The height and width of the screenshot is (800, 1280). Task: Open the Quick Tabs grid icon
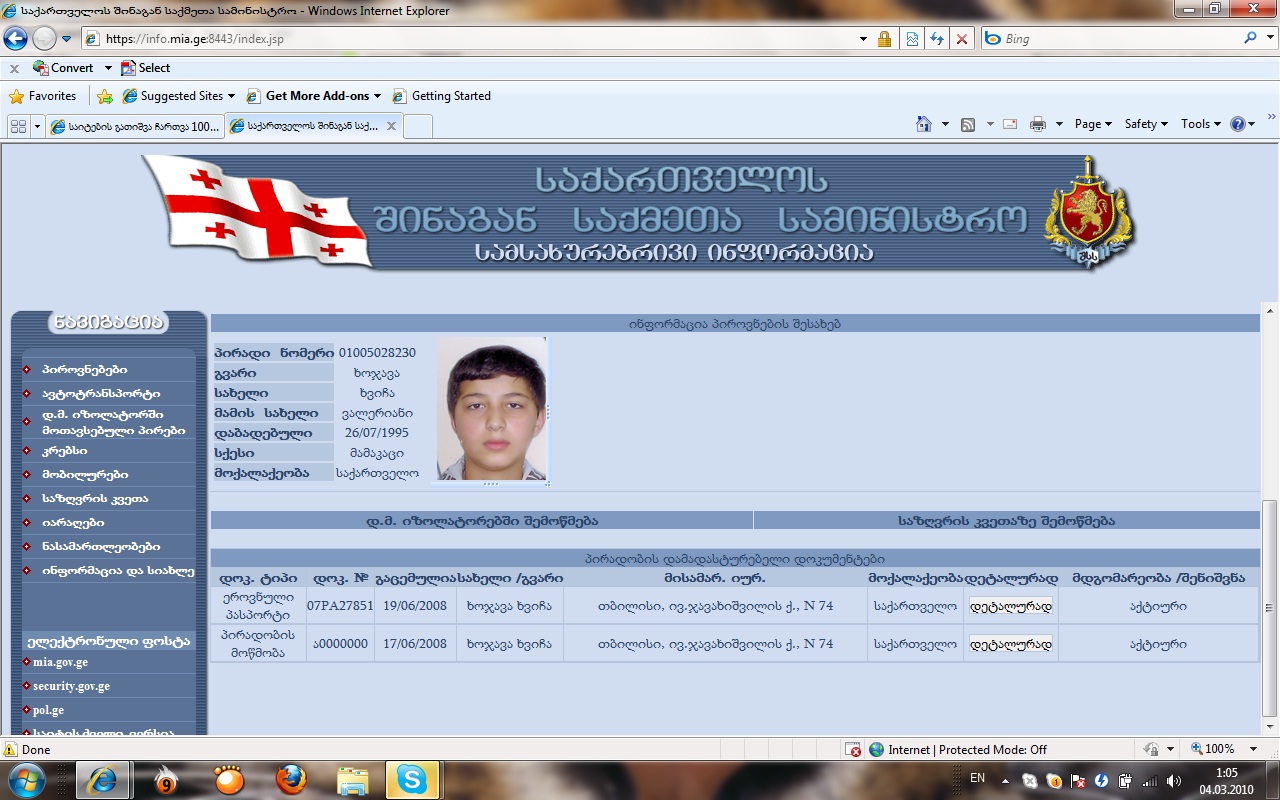[x=17, y=126]
